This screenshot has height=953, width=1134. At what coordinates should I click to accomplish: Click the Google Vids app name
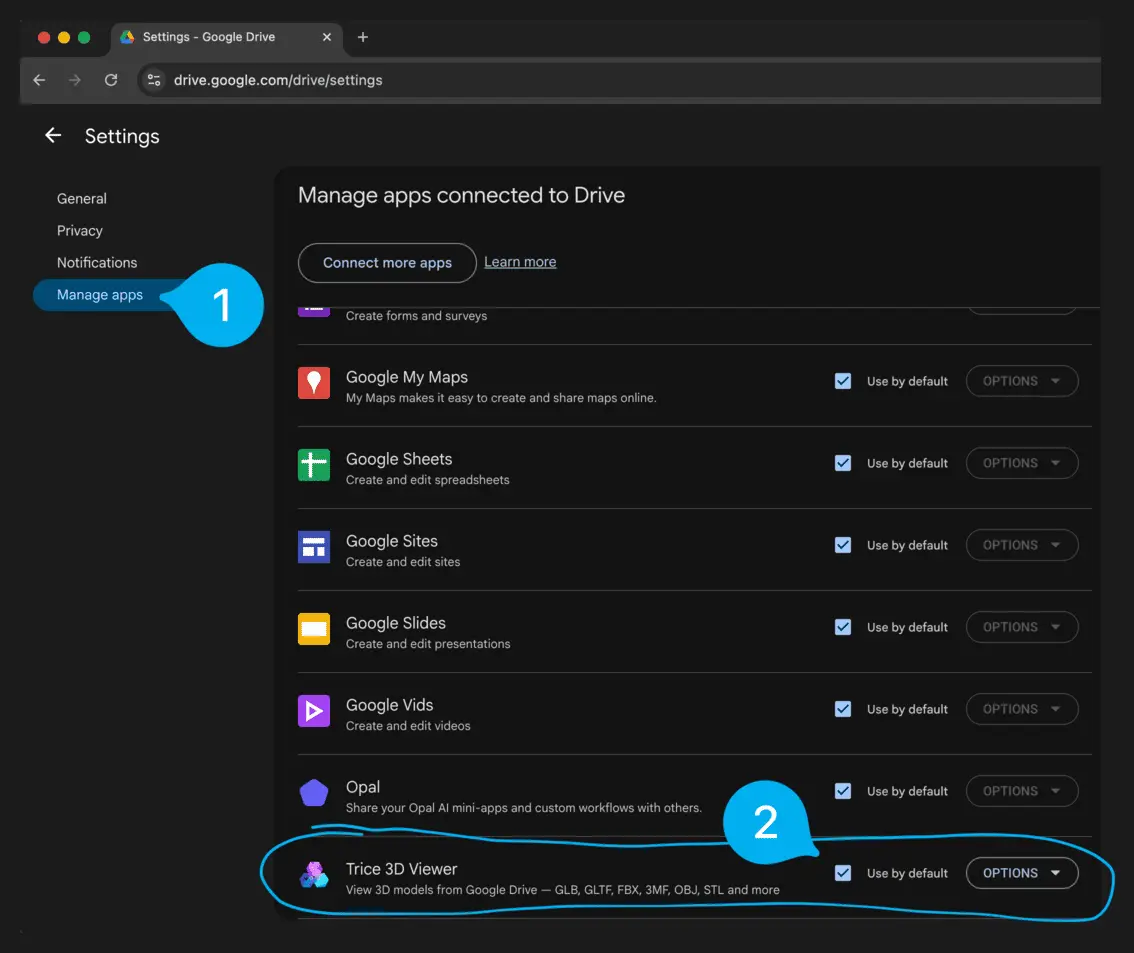pyautogui.click(x=389, y=705)
